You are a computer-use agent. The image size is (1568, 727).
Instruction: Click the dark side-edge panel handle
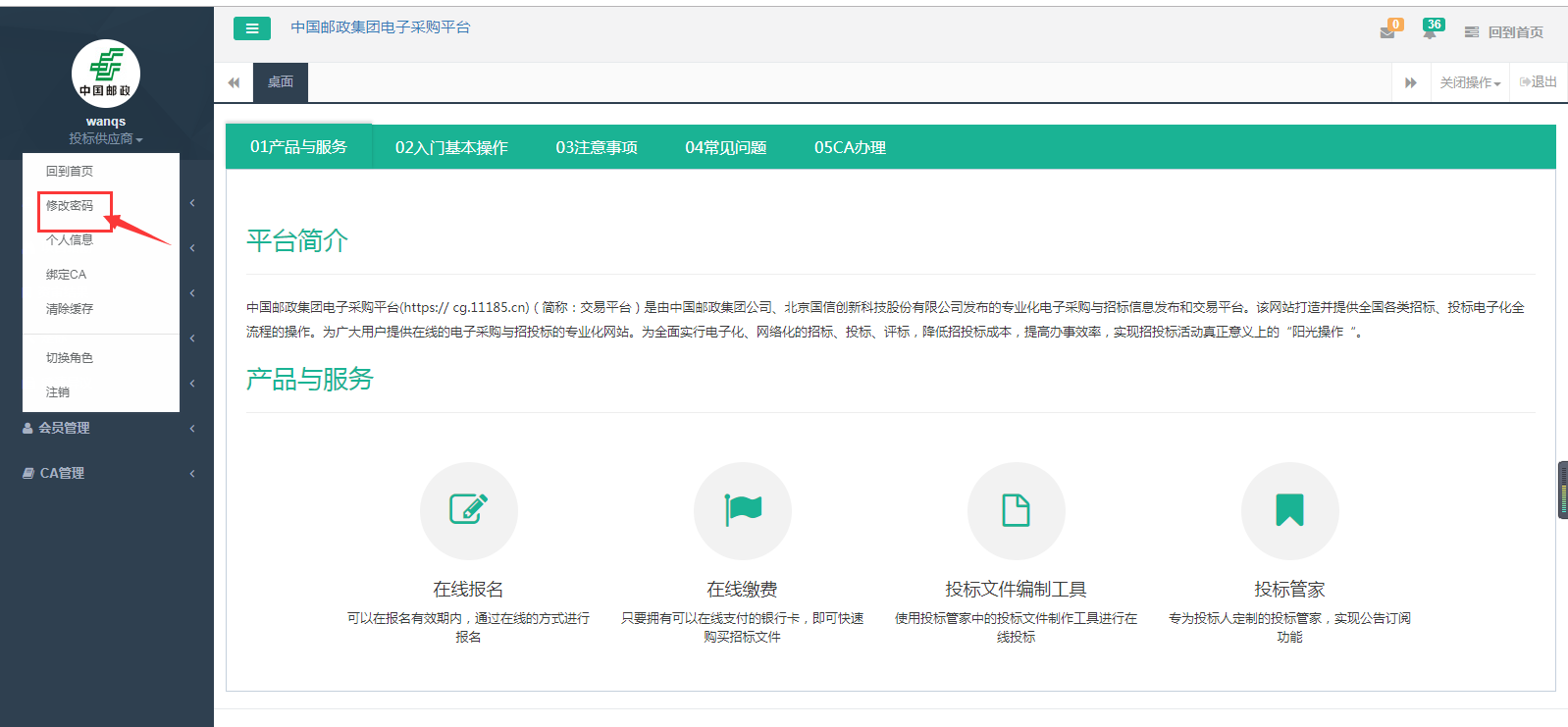1563,490
